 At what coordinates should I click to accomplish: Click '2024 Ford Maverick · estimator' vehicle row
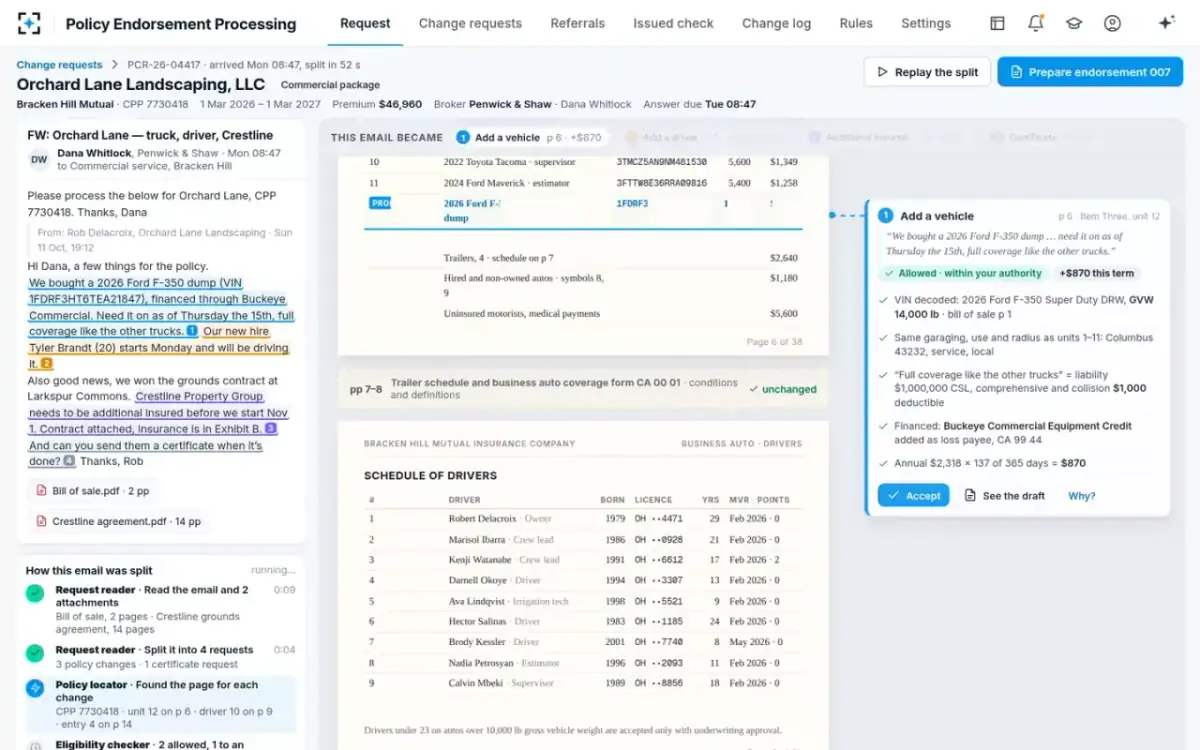click(583, 183)
